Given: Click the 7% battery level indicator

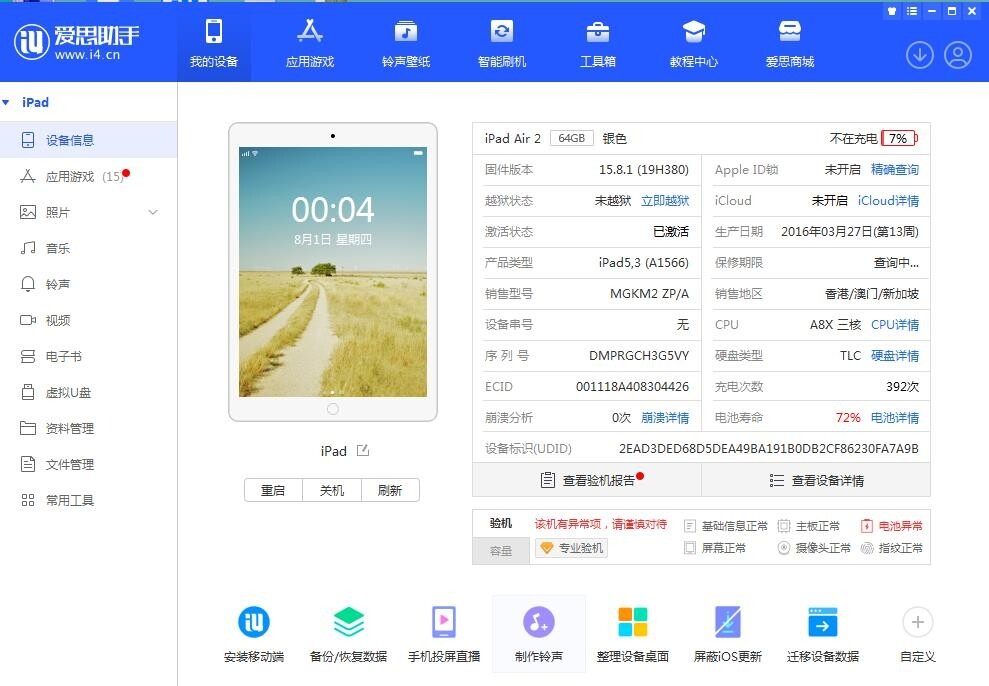Looking at the screenshot, I should click(x=899, y=138).
